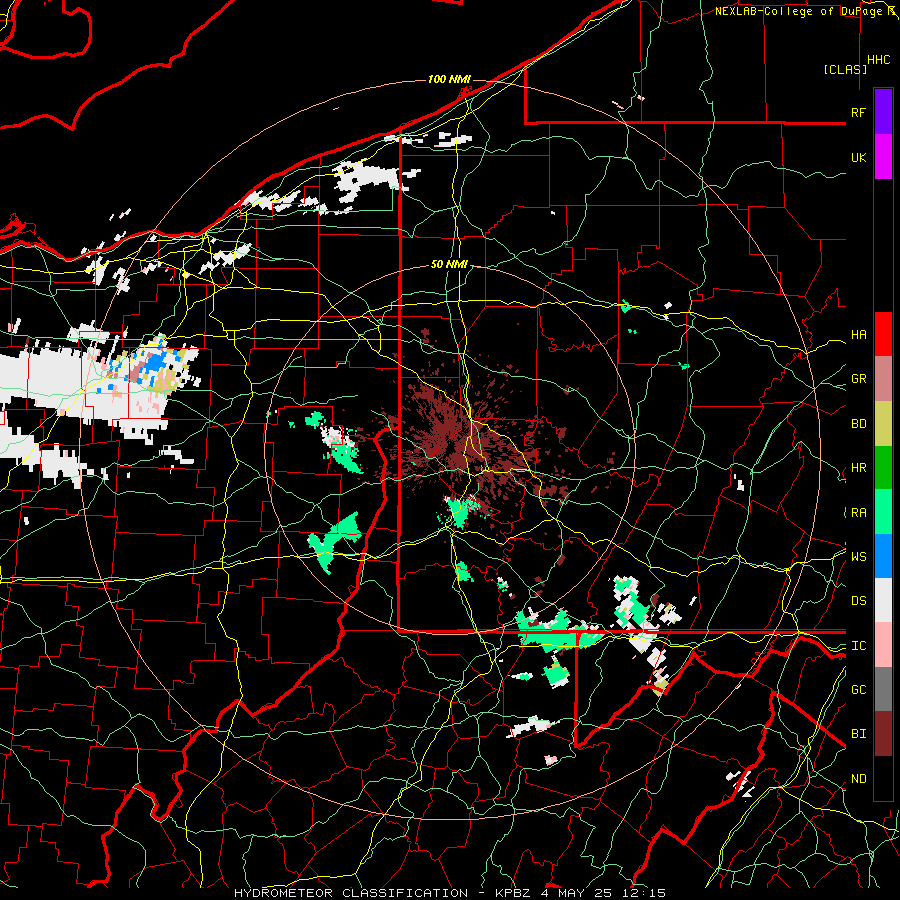
Task: Pick the HR green legend swatch
Action: point(883,468)
